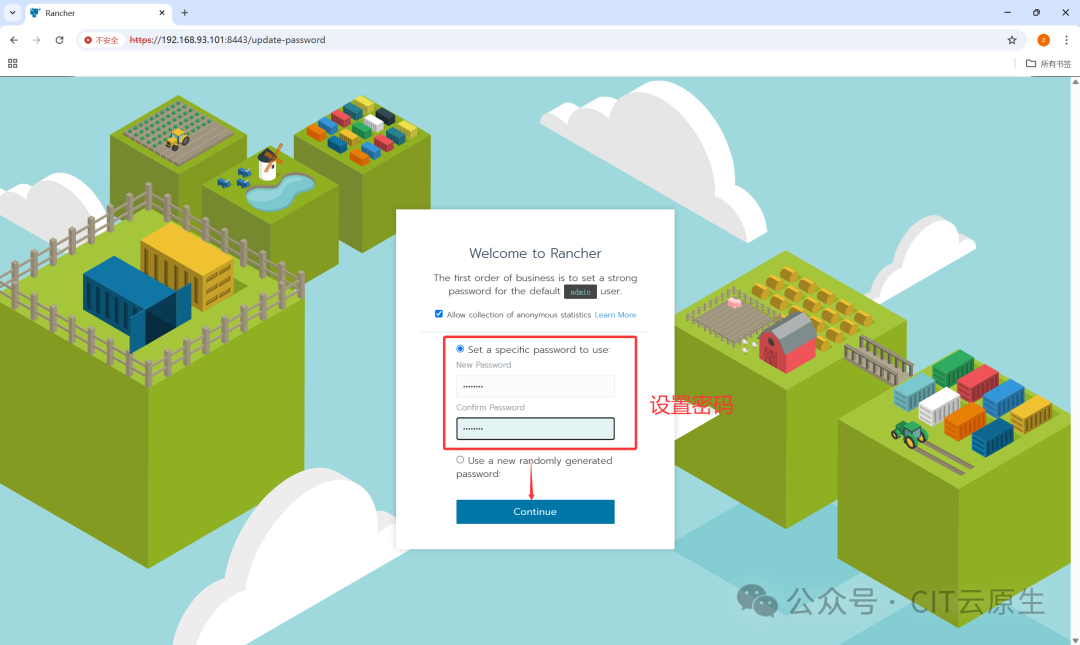Screen dimensions: 1080x645
Task: Restore down the browser window
Action: (1037, 12)
